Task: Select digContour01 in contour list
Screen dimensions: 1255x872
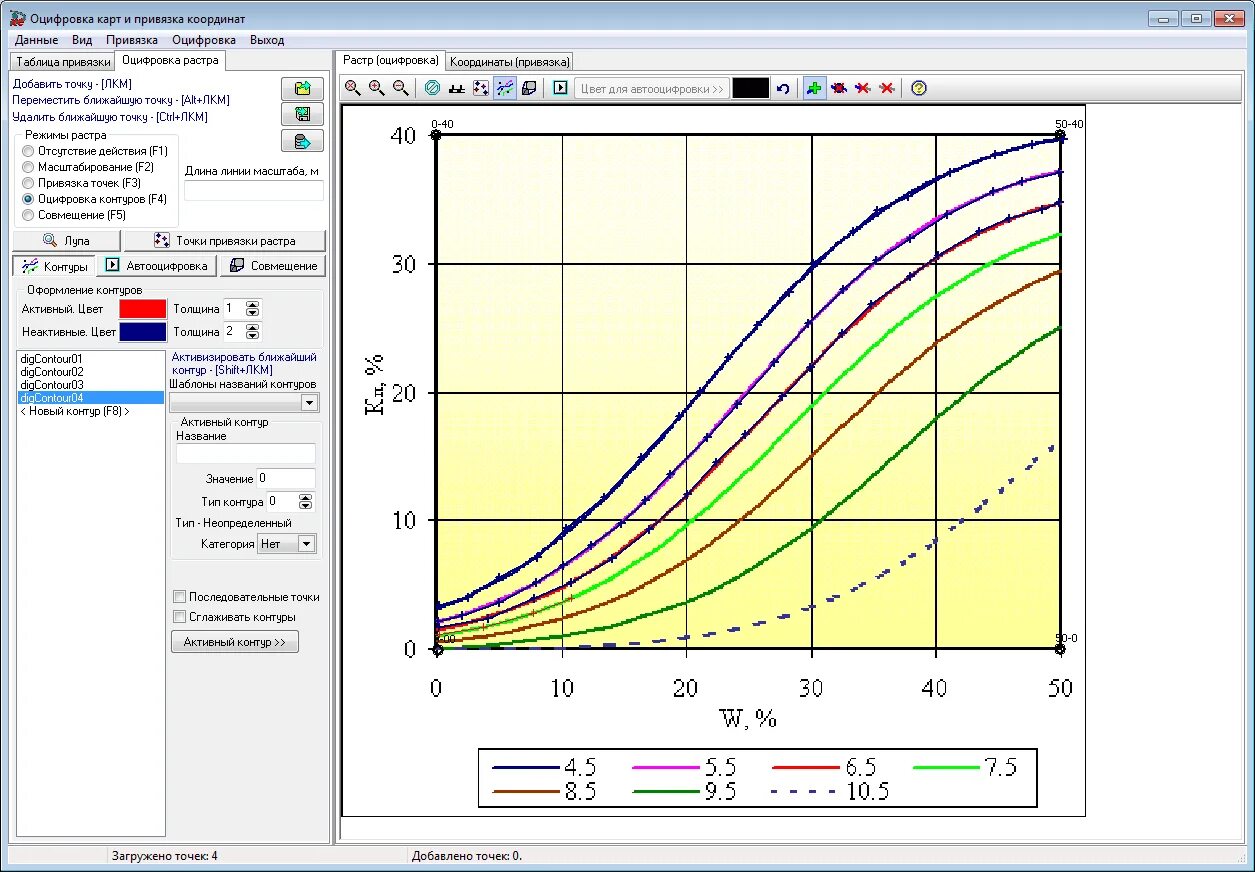Action: click(x=90, y=358)
